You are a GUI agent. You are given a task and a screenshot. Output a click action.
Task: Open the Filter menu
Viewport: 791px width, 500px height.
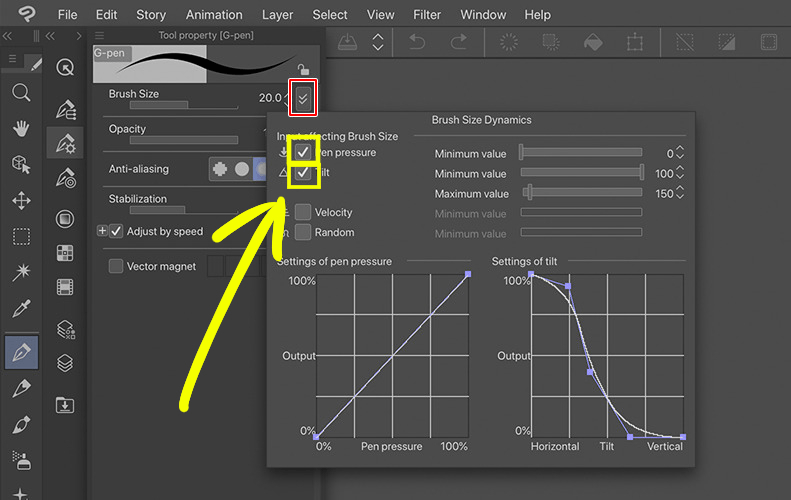pyautogui.click(x=426, y=15)
